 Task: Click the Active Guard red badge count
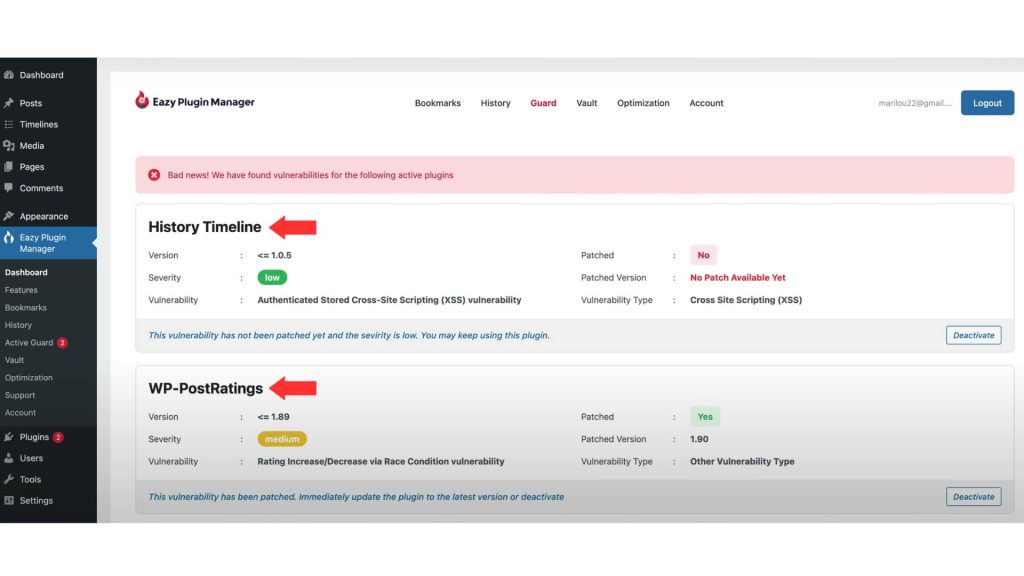[x=62, y=342]
